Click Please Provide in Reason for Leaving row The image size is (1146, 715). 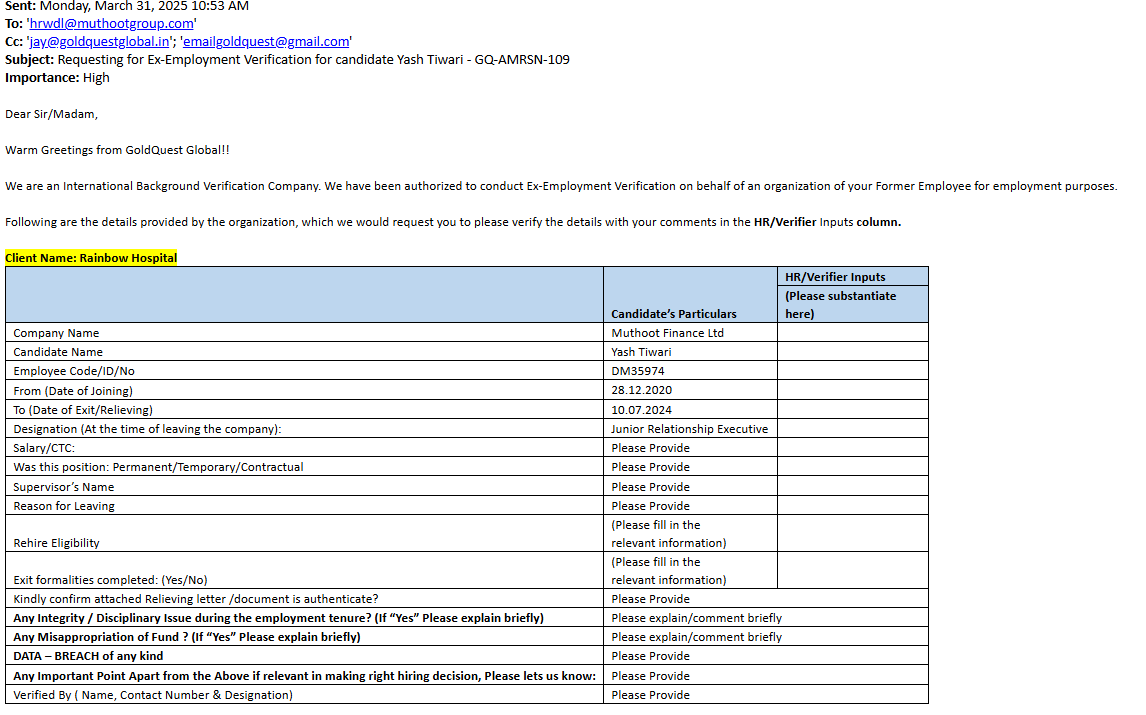(650, 505)
